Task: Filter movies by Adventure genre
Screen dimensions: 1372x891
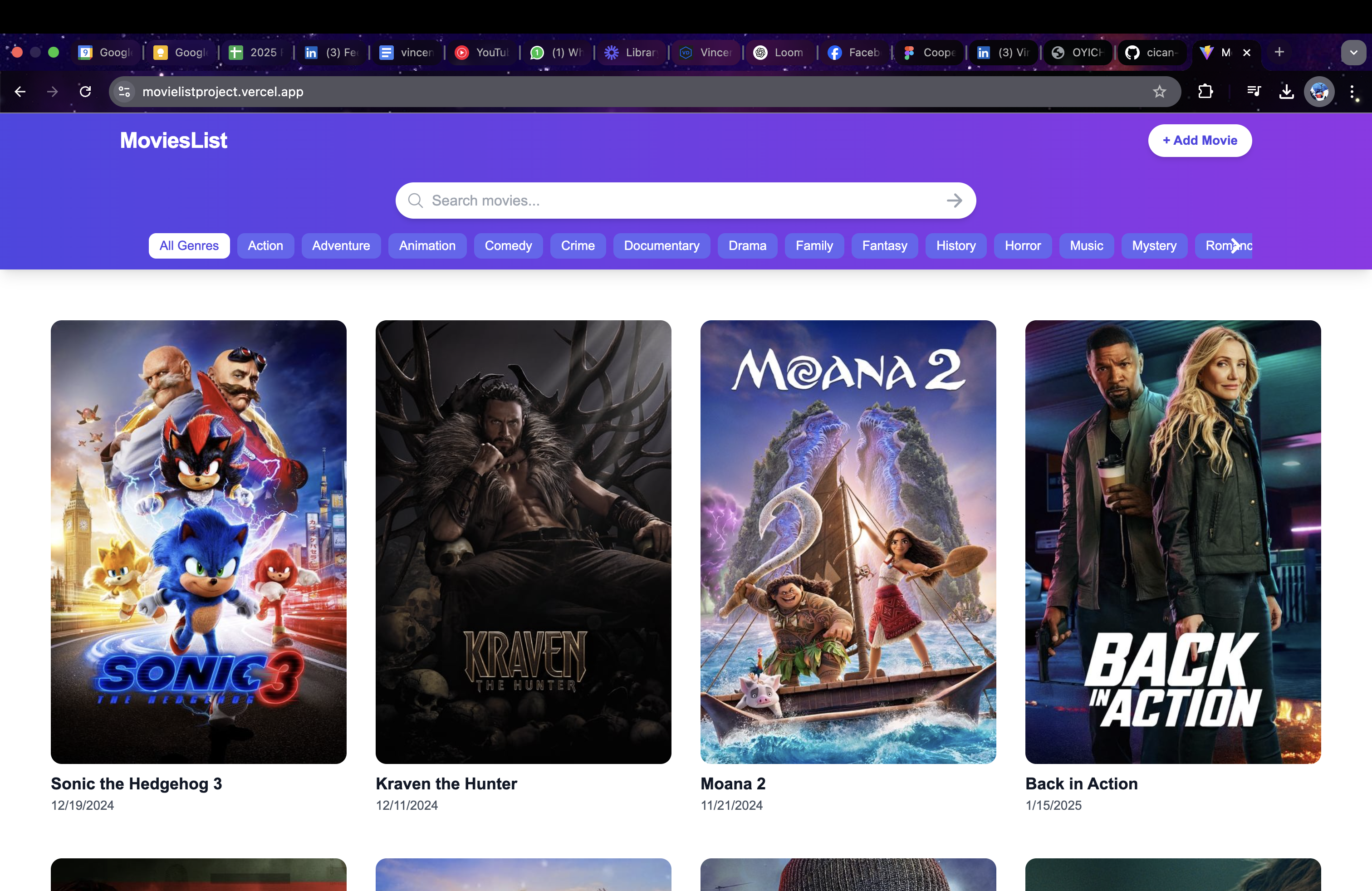Action: (x=341, y=245)
